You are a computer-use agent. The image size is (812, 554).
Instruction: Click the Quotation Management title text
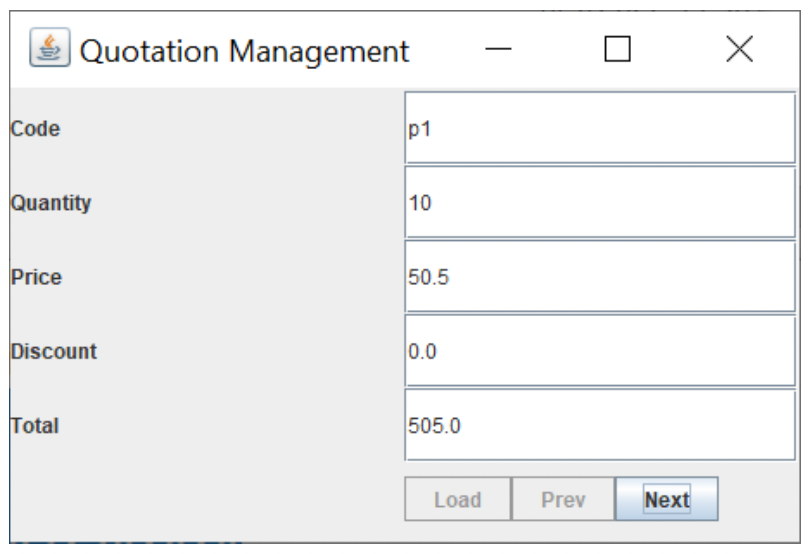tap(244, 51)
